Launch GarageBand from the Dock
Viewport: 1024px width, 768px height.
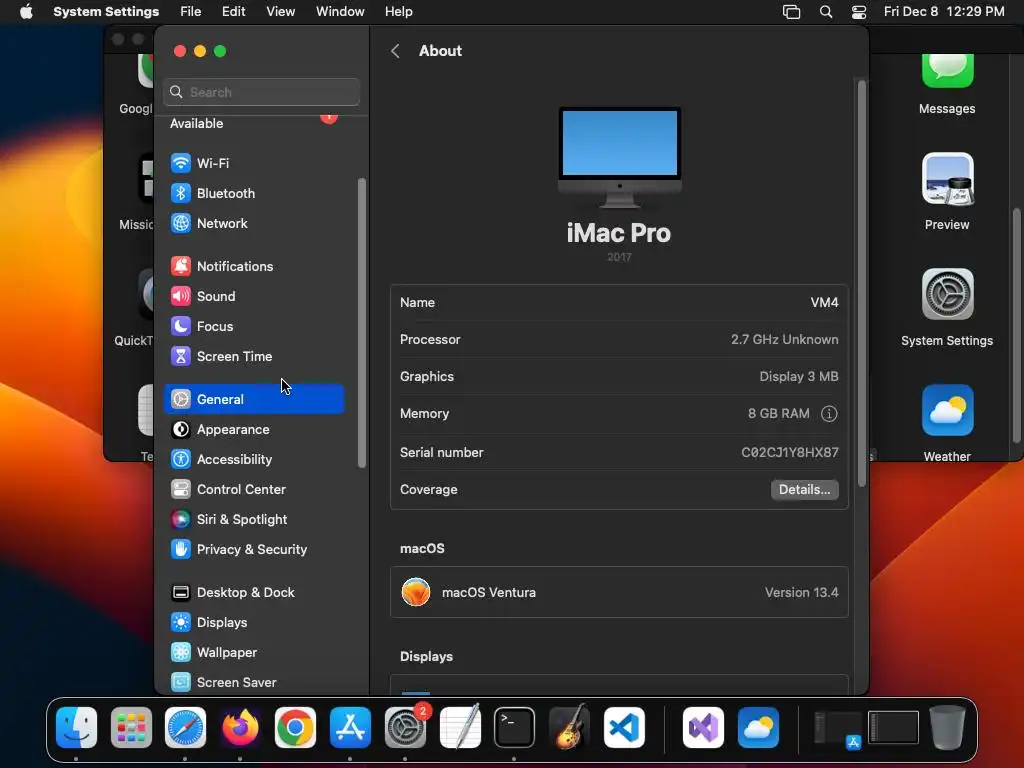click(x=569, y=727)
